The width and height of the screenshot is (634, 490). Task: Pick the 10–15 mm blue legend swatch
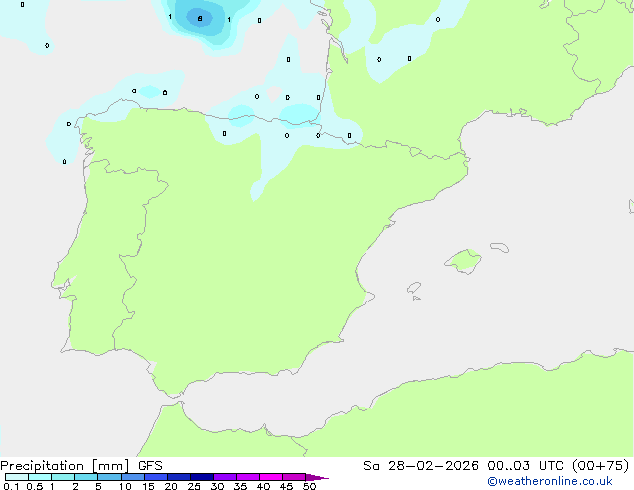[132, 477]
